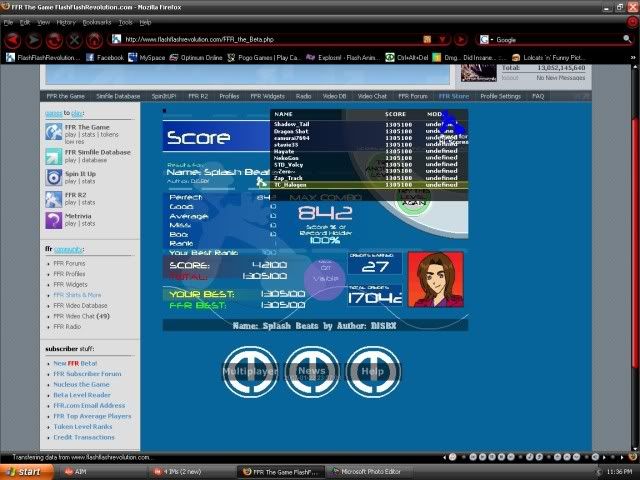Open the History menu

(66, 21)
